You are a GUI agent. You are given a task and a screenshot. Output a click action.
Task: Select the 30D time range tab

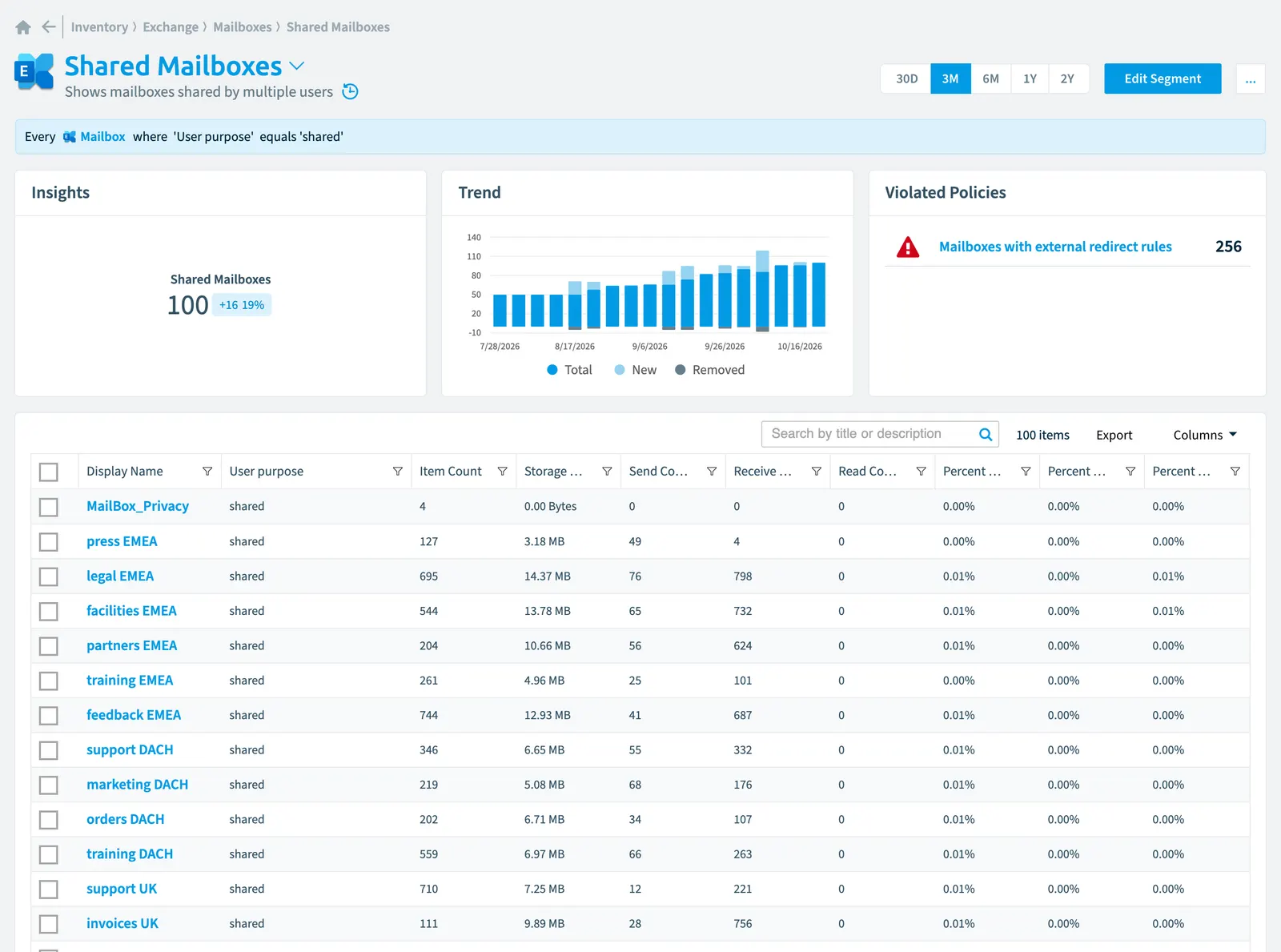point(906,79)
